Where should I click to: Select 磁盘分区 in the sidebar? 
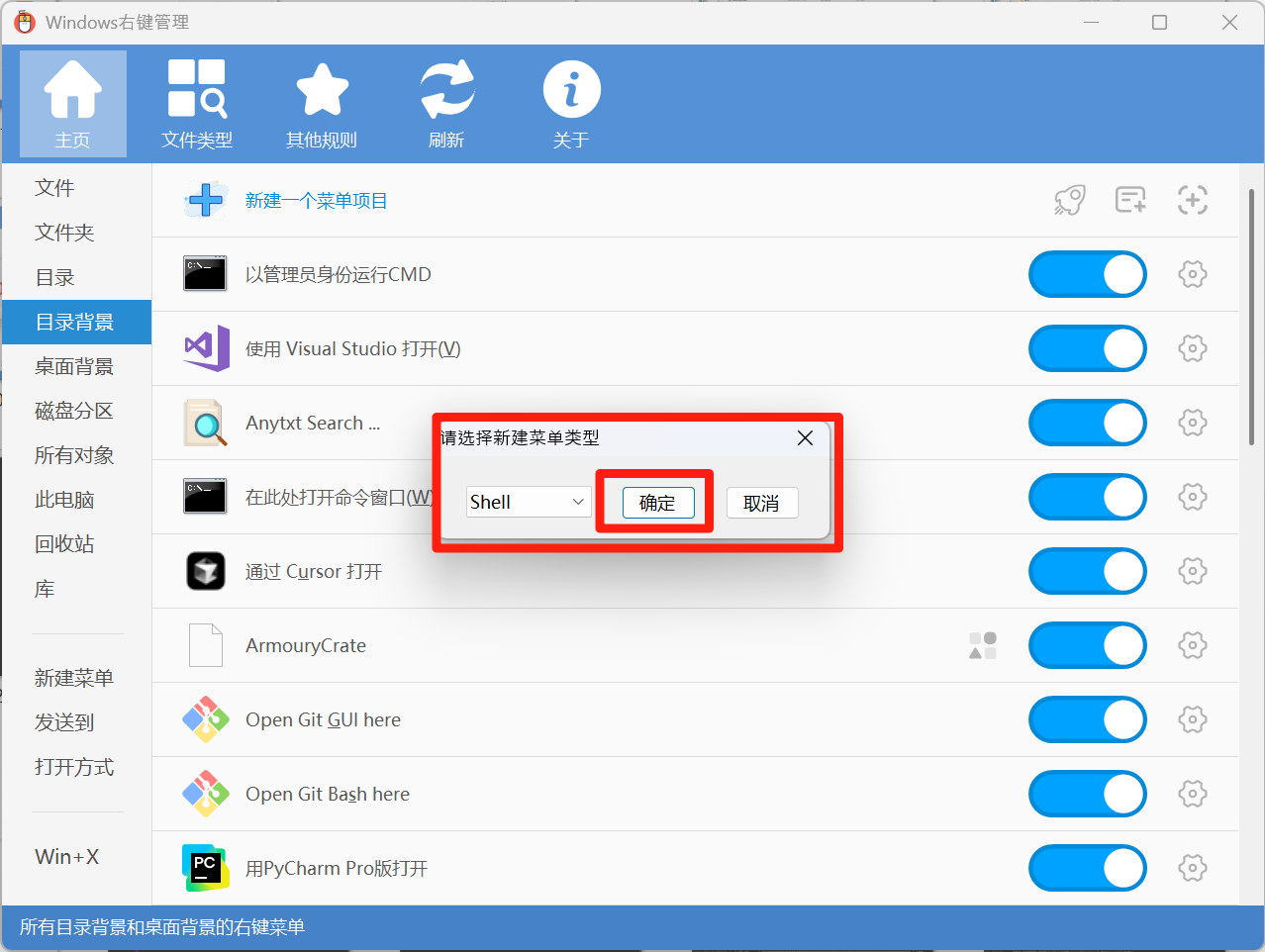click(x=74, y=411)
